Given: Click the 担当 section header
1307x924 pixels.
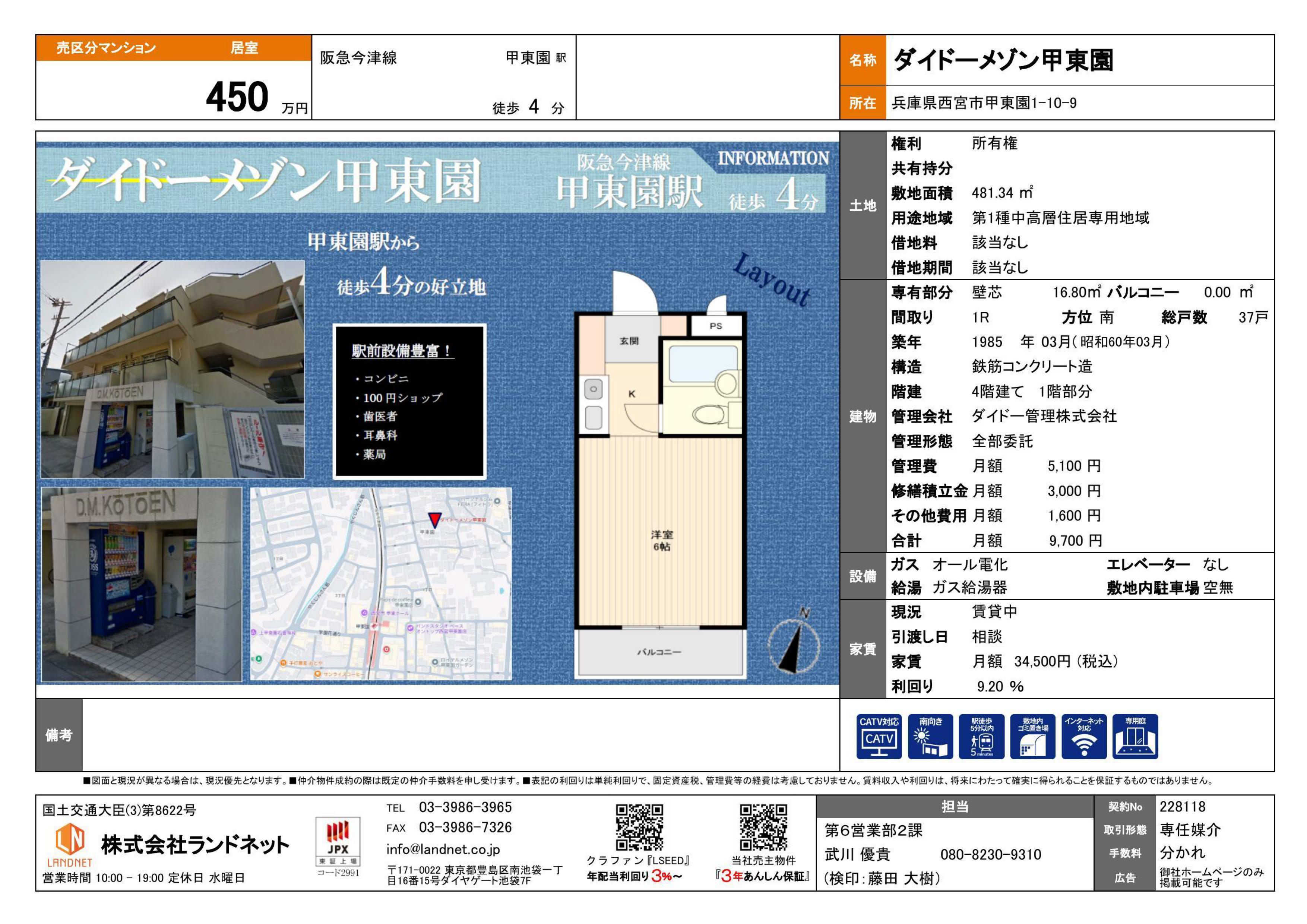Looking at the screenshot, I should 955,807.
